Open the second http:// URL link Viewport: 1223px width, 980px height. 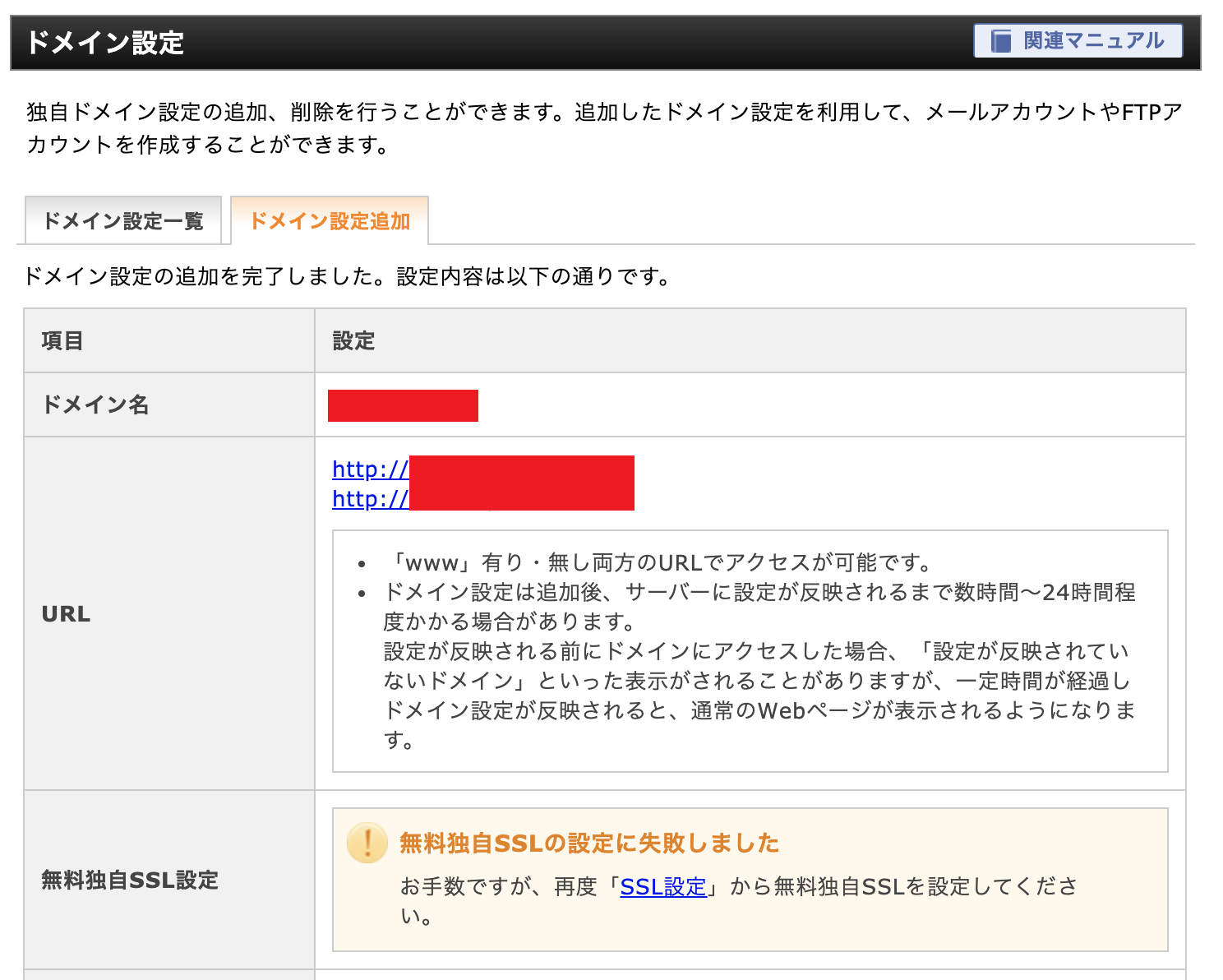pyautogui.click(x=370, y=498)
